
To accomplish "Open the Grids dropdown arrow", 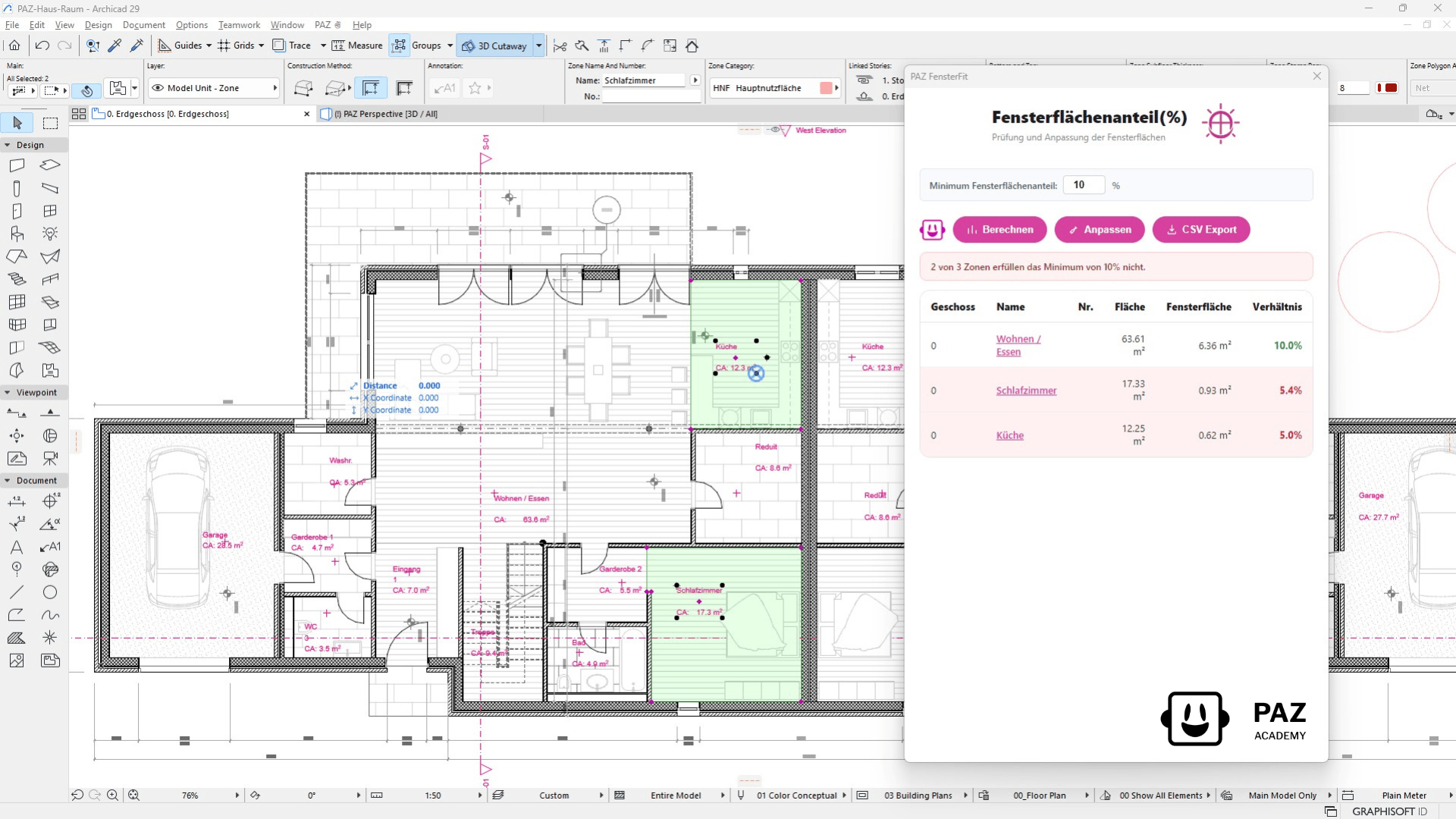I will [x=261, y=45].
